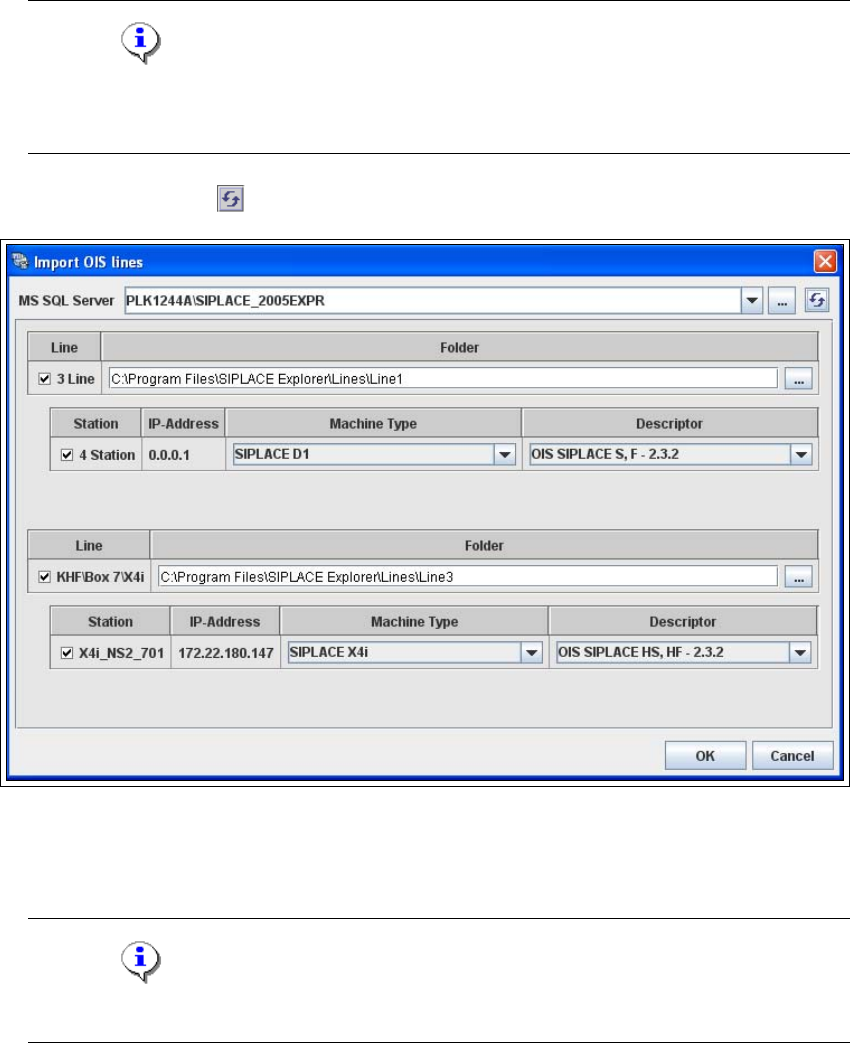Select the 172.22.180.147 IP address cell
Viewport: 850px width, 1043px height.
point(225,653)
